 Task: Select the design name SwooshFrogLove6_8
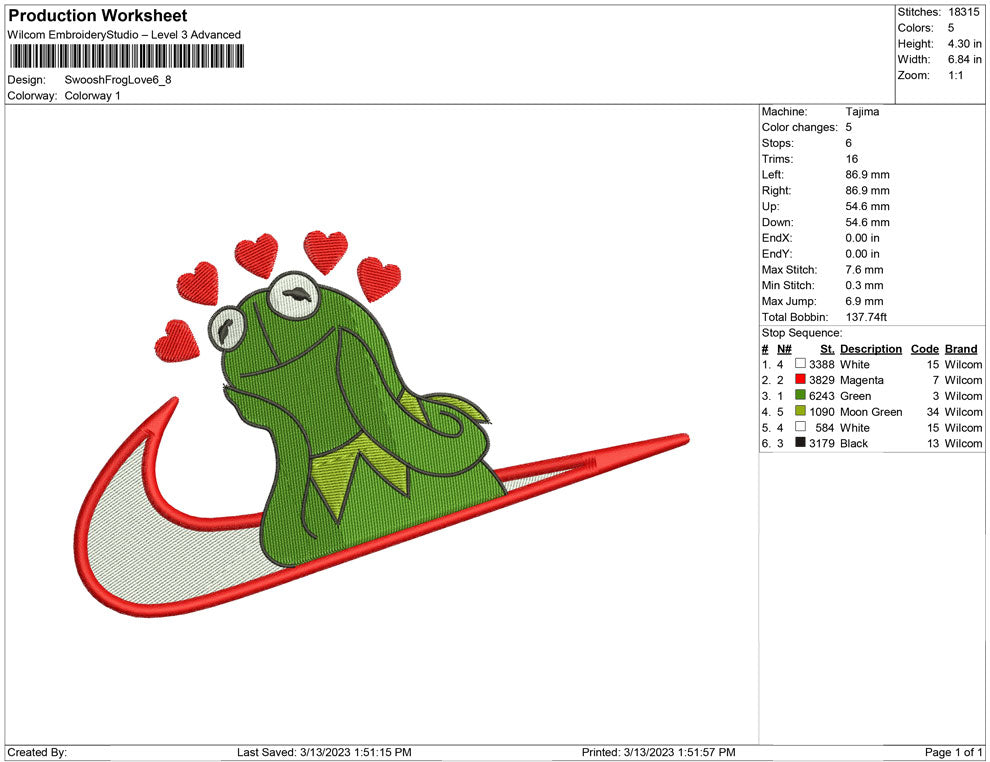pos(118,80)
